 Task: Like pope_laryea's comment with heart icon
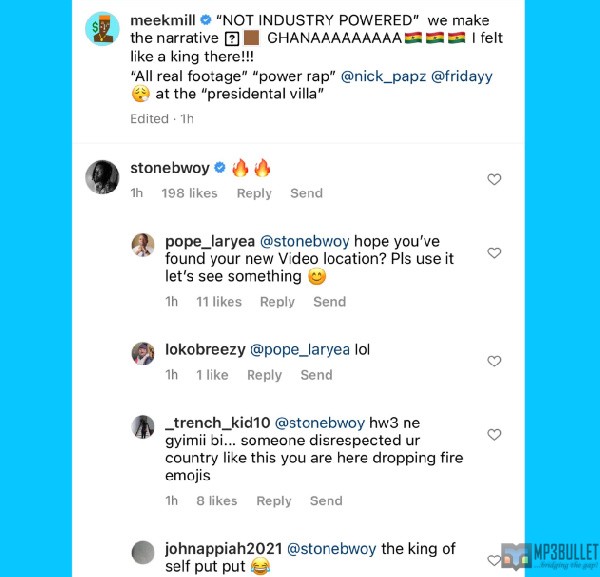pyautogui.click(x=494, y=253)
